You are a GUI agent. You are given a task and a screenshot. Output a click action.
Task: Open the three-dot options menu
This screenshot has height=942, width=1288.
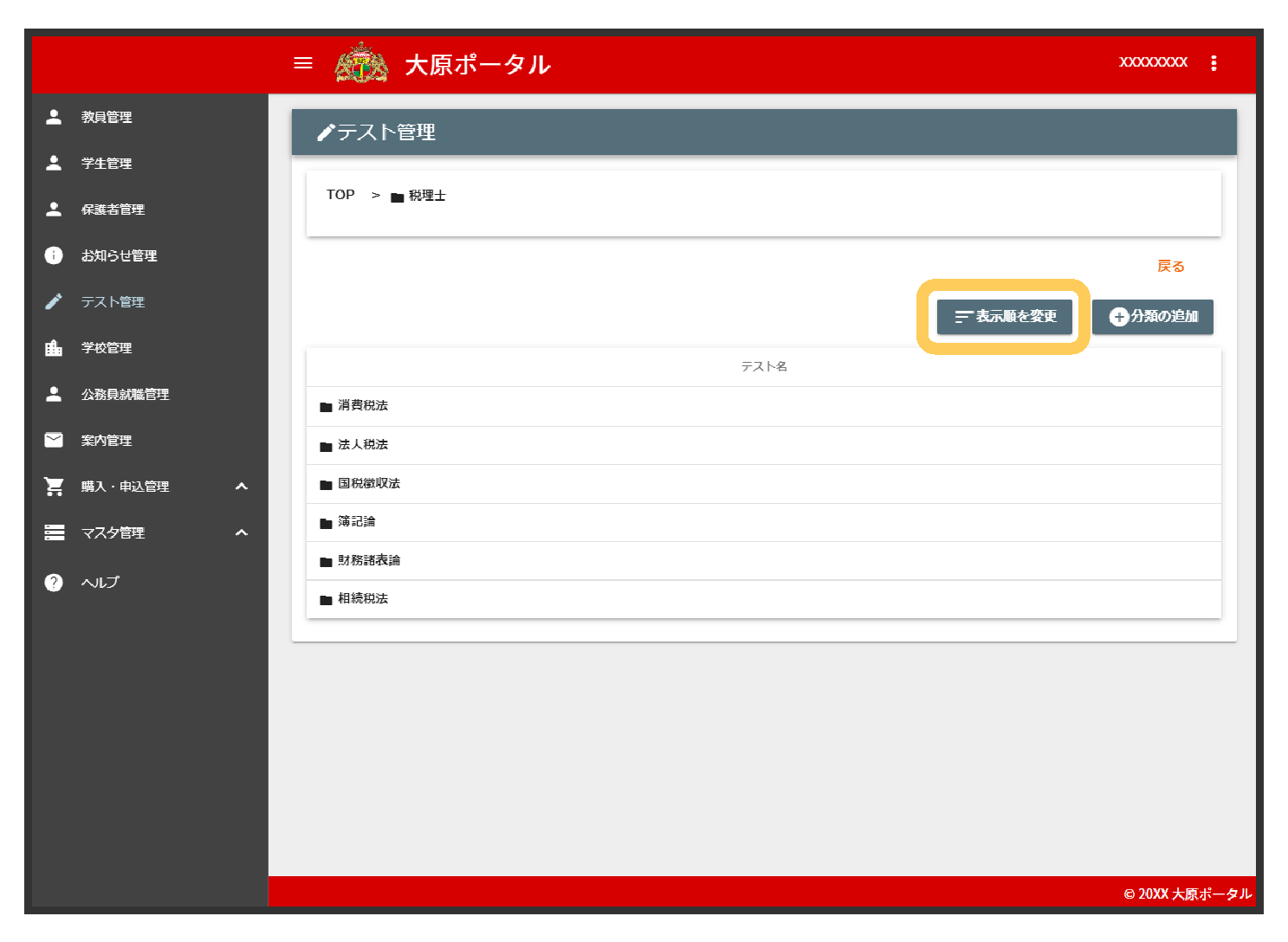(1214, 63)
